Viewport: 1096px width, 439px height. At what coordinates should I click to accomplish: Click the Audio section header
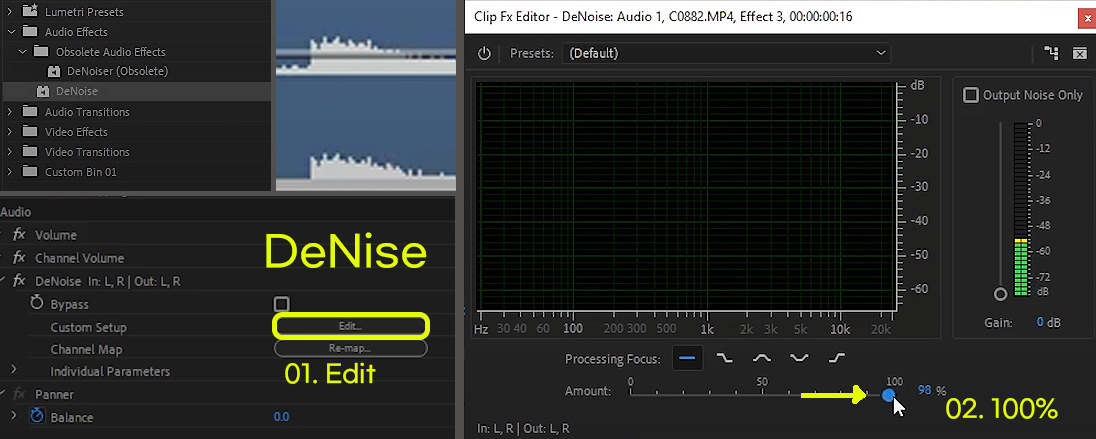tap(16, 213)
